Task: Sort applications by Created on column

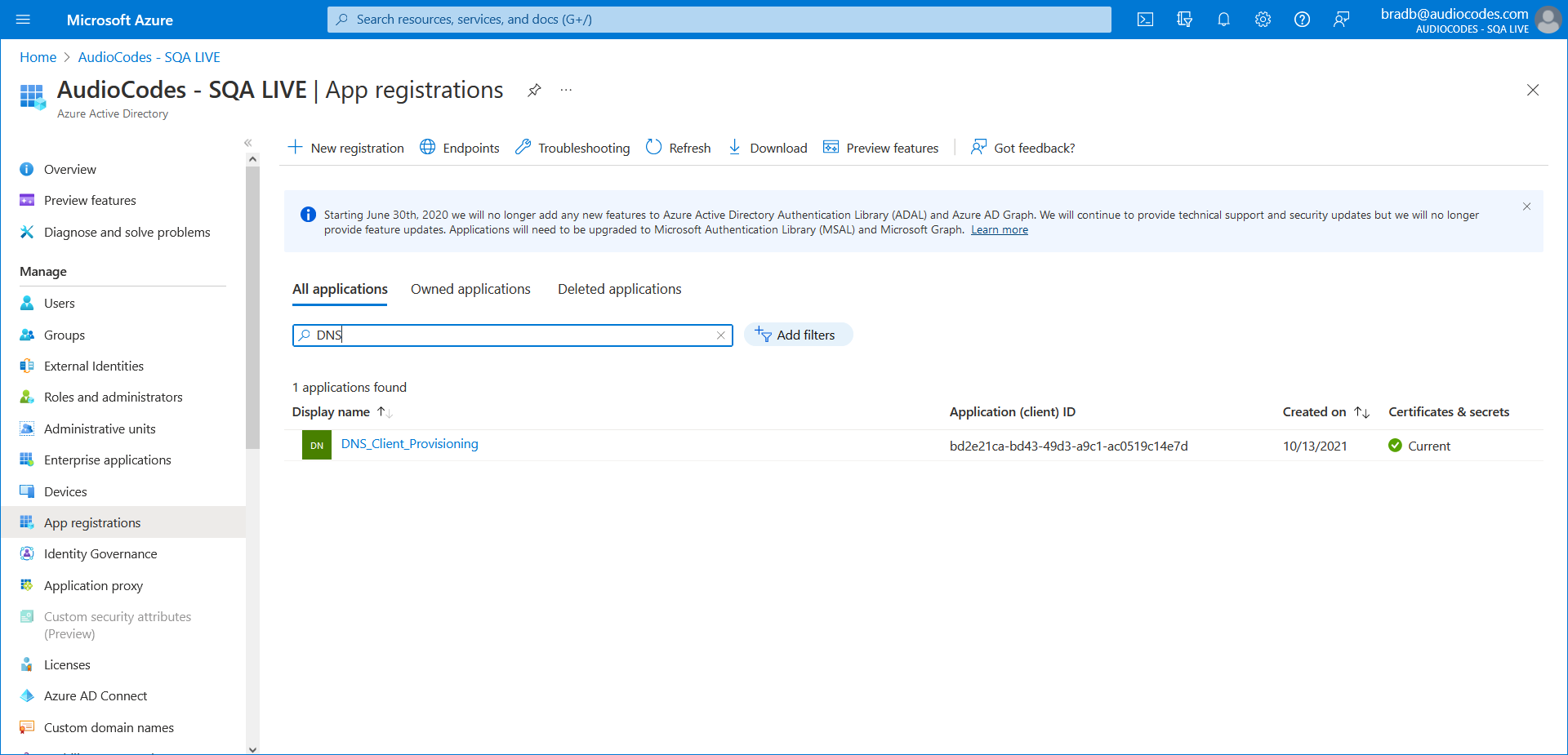Action: pos(1363,412)
